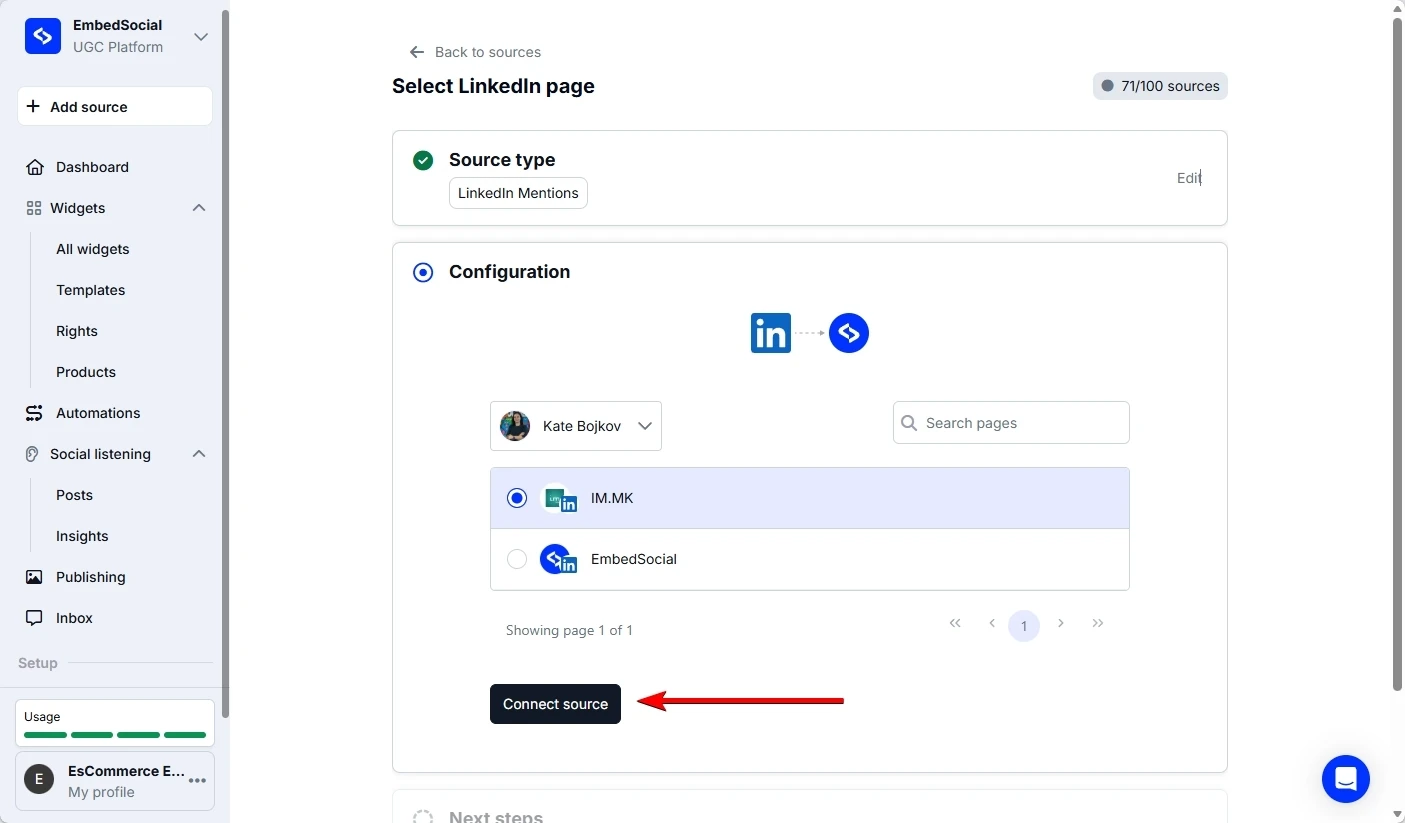The width and height of the screenshot is (1405, 823).
Task: Click the EmbedSocial page name text
Action: [634, 559]
